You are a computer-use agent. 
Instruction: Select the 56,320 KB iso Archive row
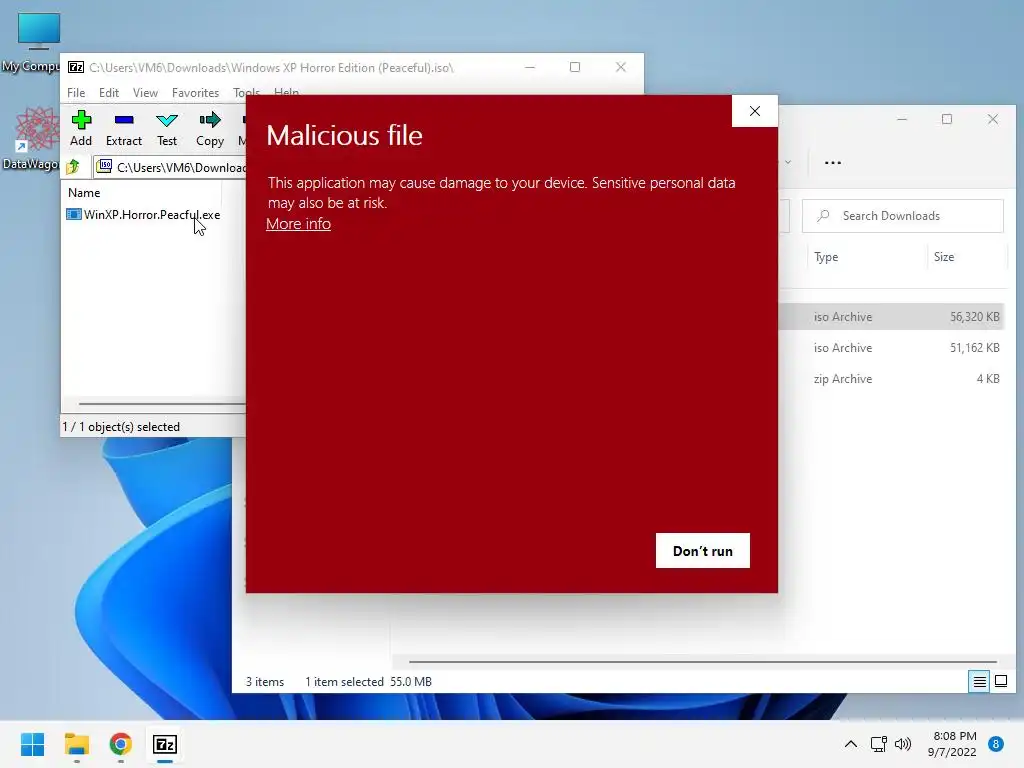click(x=893, y=317)
